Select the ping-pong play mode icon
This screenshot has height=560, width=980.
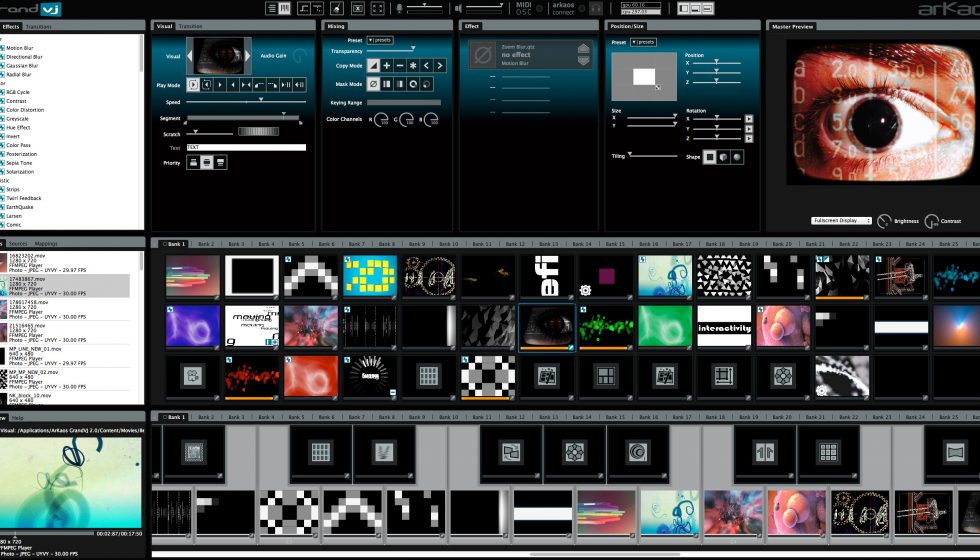pos(246,84)
